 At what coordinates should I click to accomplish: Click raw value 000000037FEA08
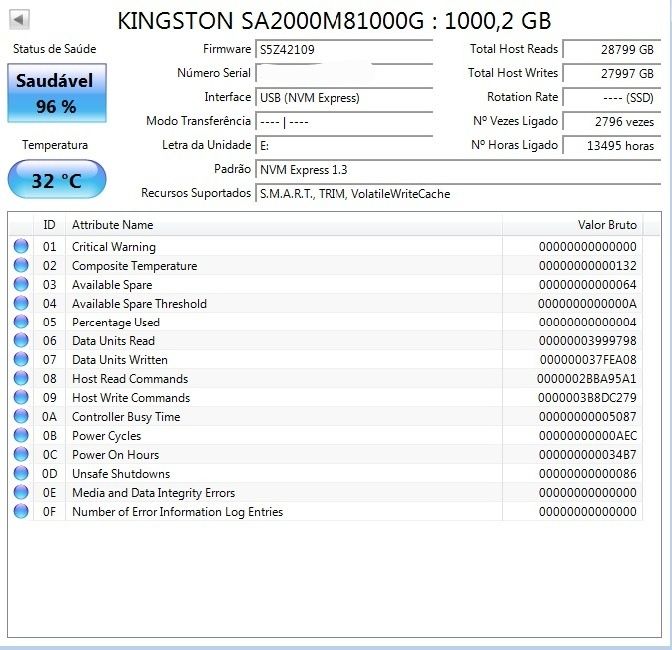point(588,359)
